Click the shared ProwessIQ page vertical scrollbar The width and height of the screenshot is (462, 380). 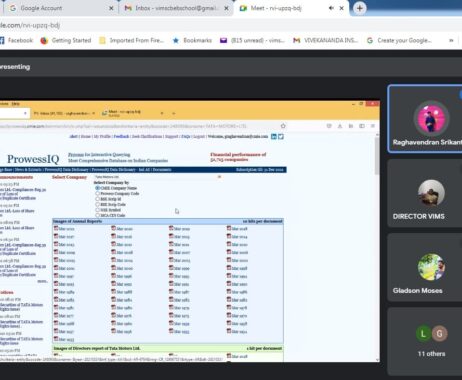tap(377, 247)
